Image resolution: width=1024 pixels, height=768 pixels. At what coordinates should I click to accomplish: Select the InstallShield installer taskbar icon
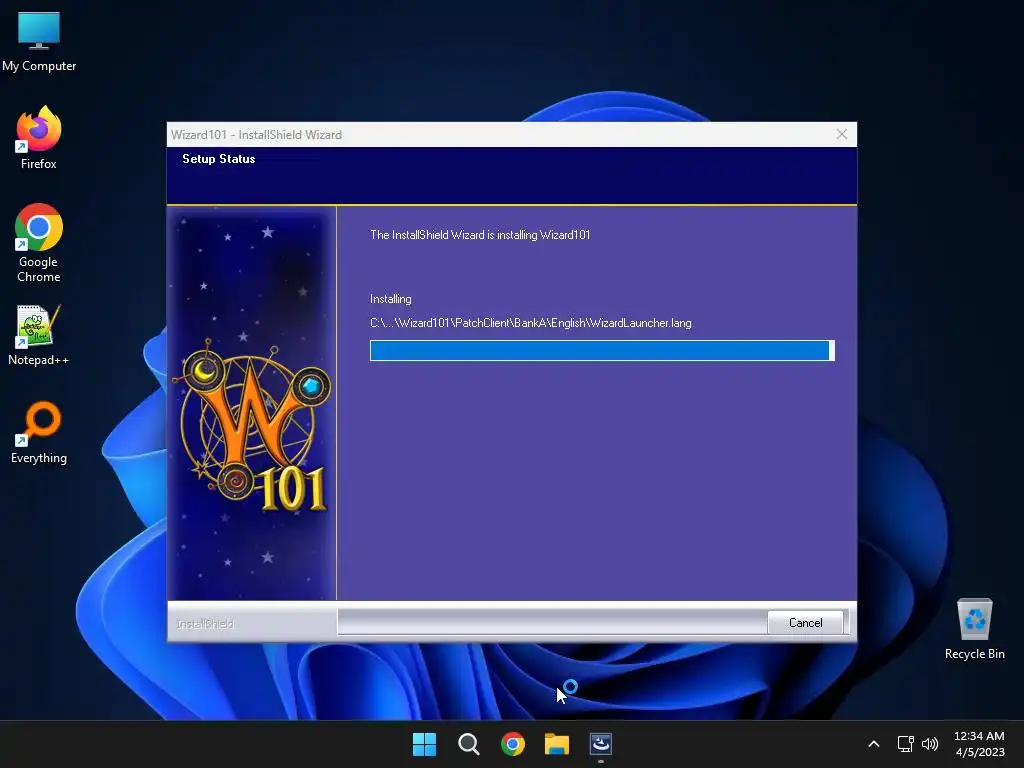click(601, 744)
